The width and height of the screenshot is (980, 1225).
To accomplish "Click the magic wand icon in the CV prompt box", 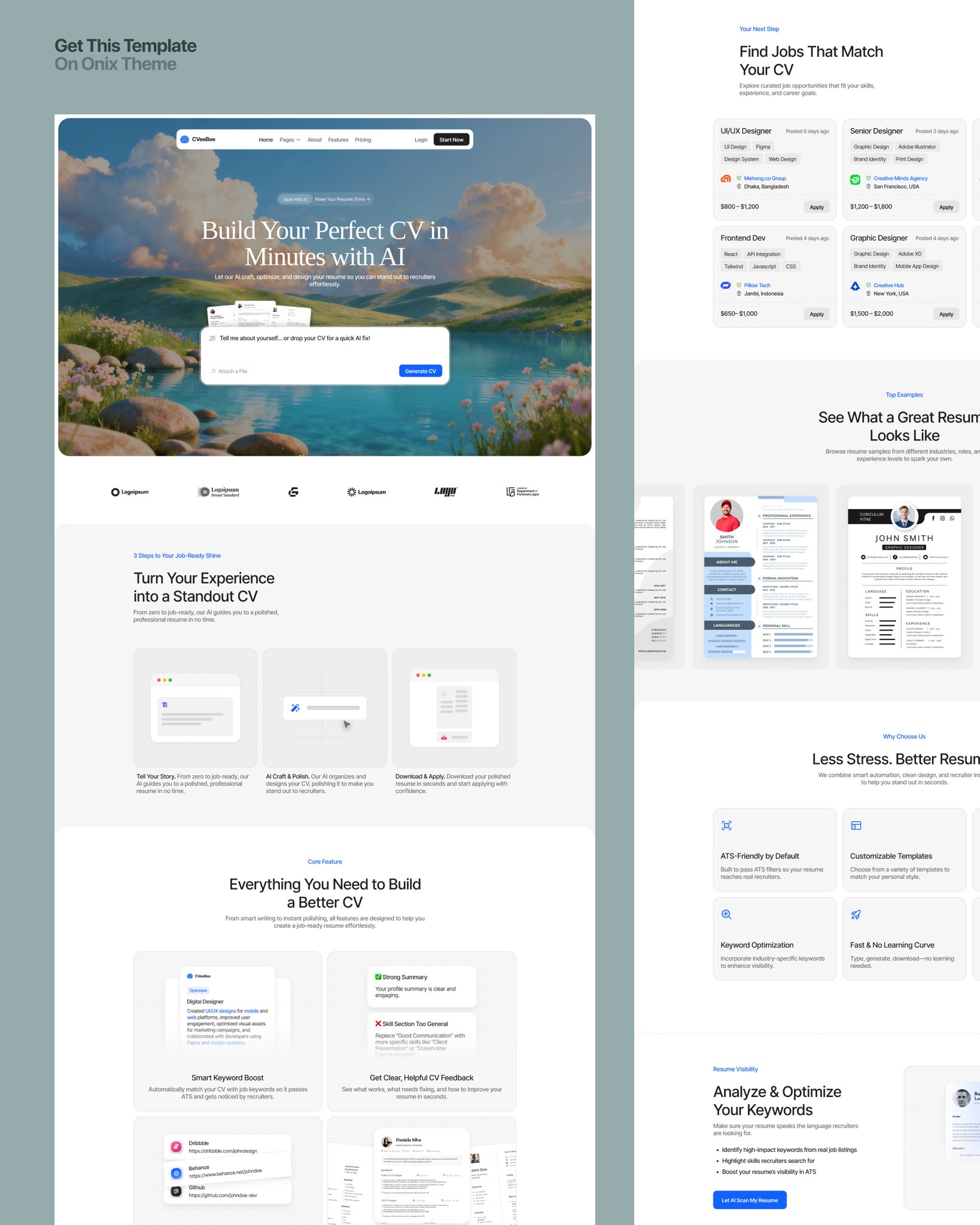I will point(212,339).
